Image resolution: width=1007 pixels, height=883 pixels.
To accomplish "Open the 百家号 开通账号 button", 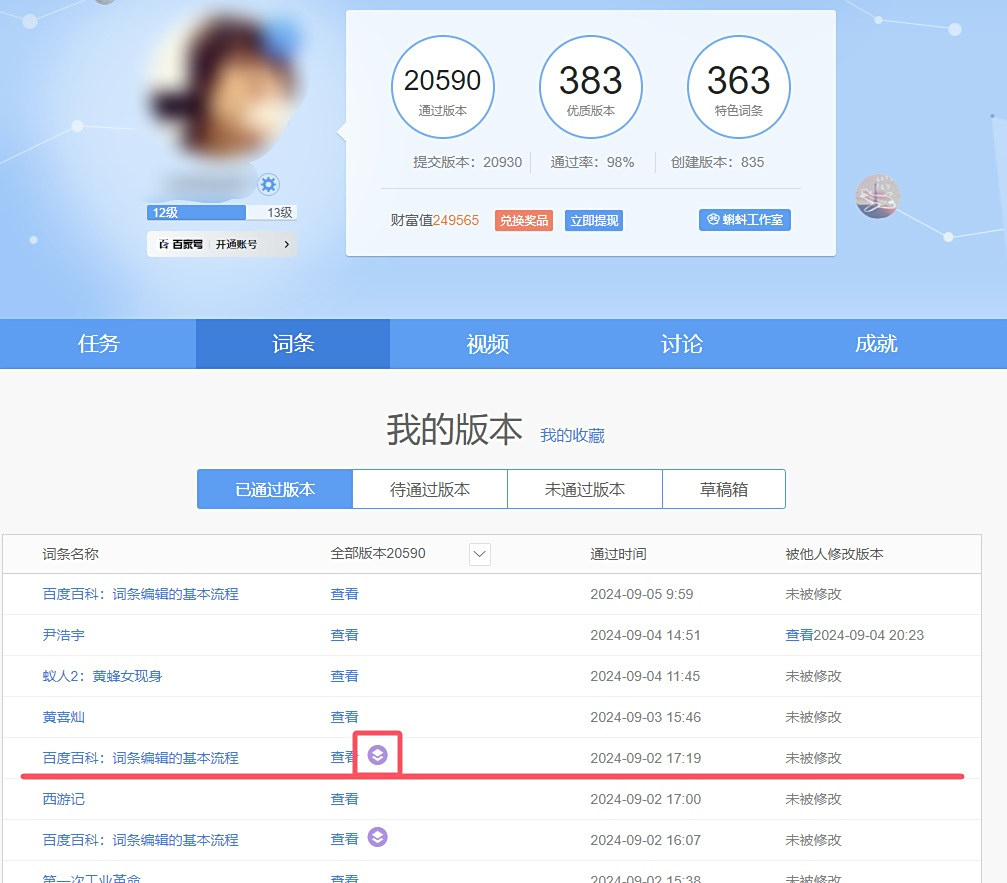I will [x=222, y=244].
